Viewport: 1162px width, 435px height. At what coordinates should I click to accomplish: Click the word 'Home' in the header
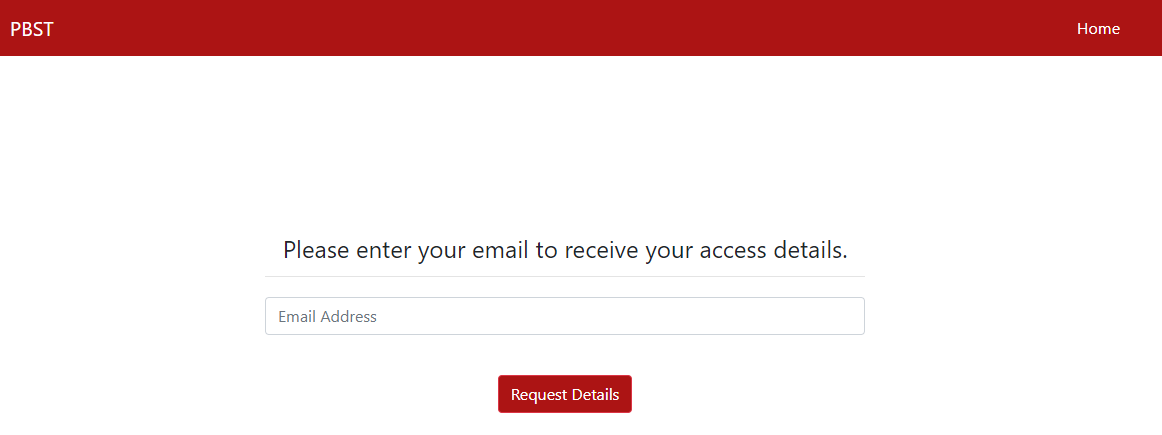[x=1098, y=28]
